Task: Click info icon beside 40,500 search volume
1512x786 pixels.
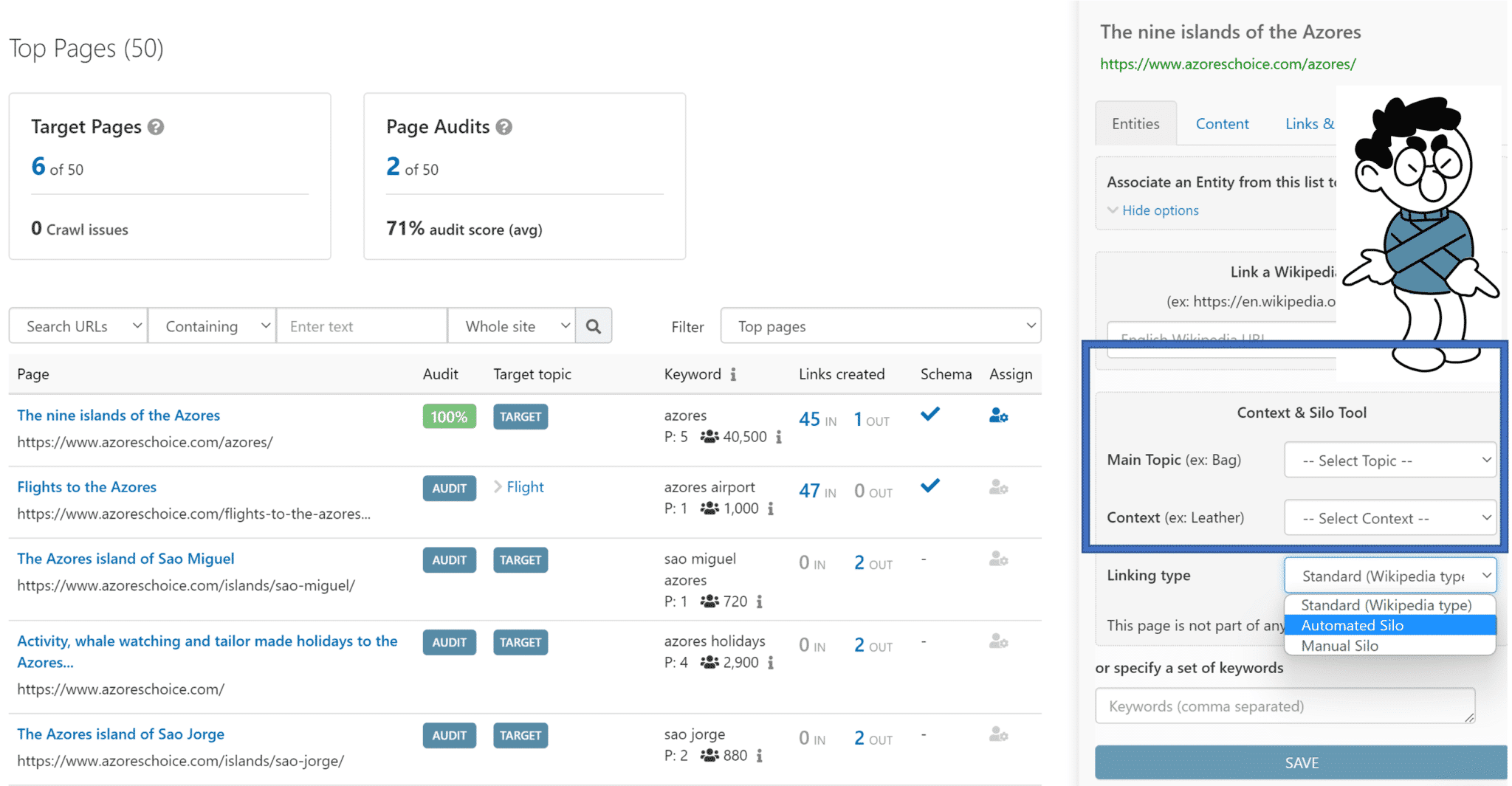Action: click(x=778, y=437)
